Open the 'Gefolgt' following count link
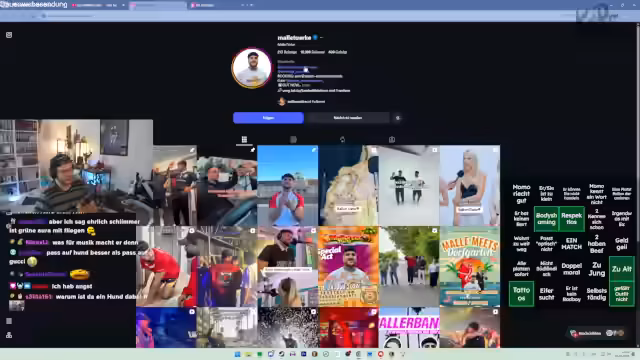640x360 pixels. 338,52
